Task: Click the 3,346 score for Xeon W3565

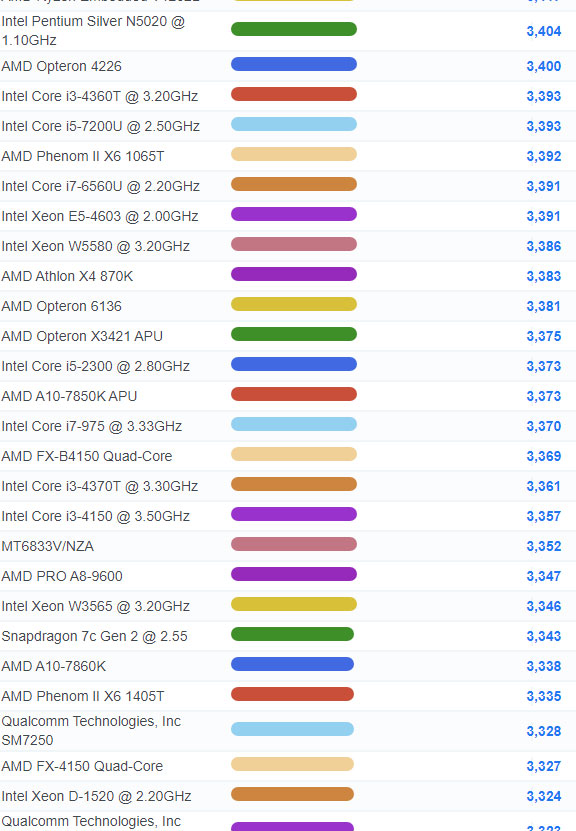Action: tap(544, 606)
